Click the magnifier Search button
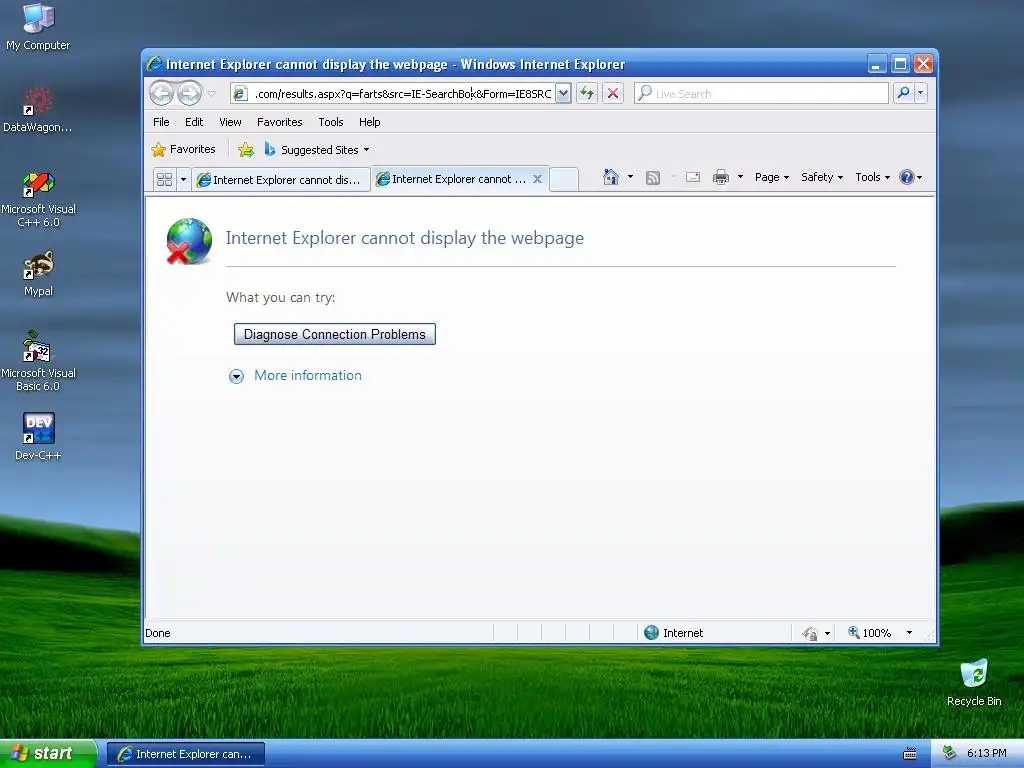The height and width of the screenshot is (768, 1024). pyautogui.click(x=903, y=93)
